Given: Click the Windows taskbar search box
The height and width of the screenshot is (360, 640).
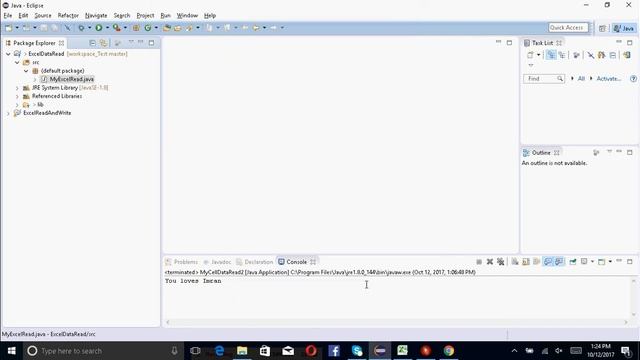Looking at the screenshot, I should coord(102,351).
